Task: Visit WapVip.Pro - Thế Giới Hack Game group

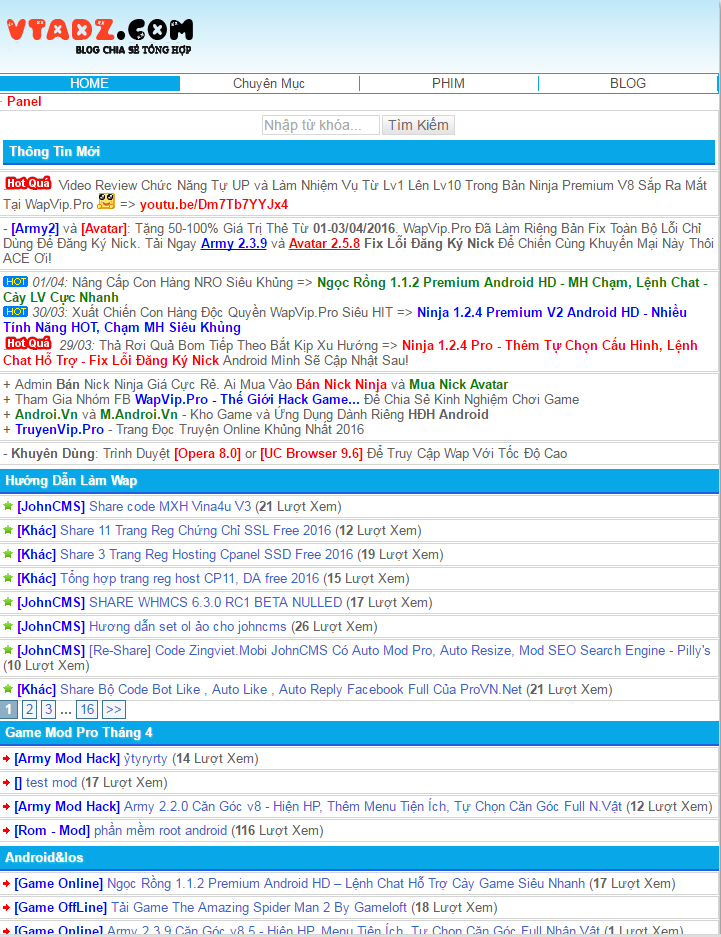Action: [247, 399]
